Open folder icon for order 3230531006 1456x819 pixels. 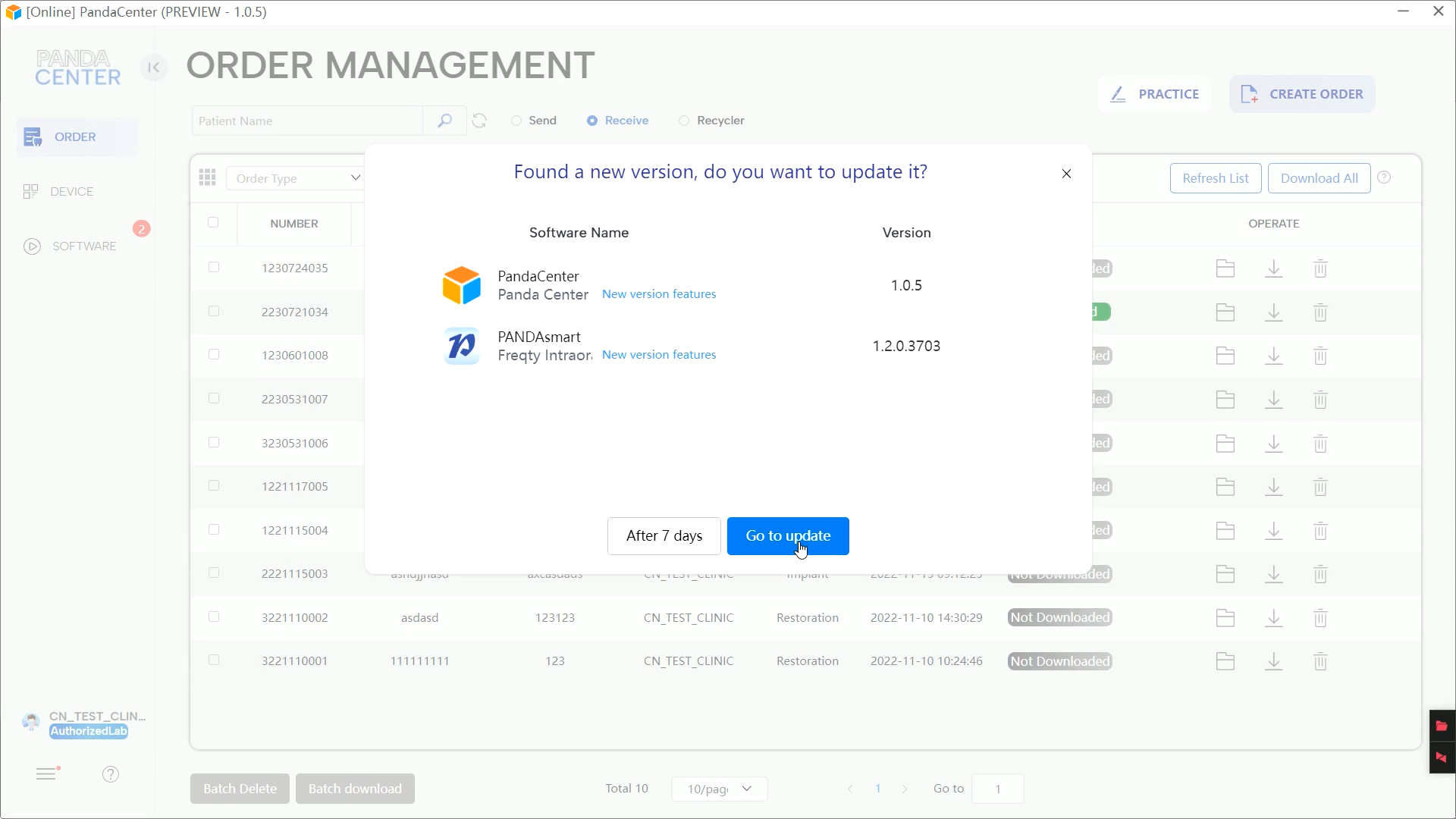(x=1225, y=444)
